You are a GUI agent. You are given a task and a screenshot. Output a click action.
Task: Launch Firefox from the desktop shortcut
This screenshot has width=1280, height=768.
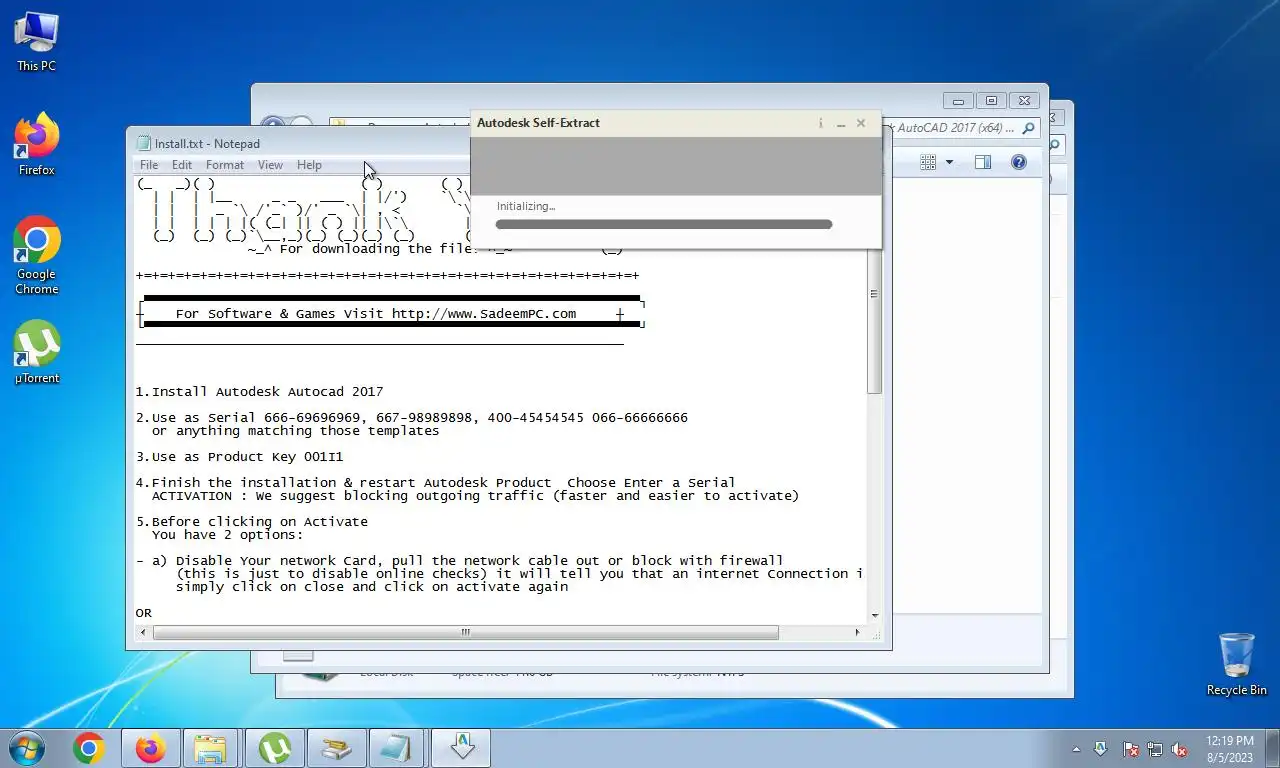pos(36,145)
